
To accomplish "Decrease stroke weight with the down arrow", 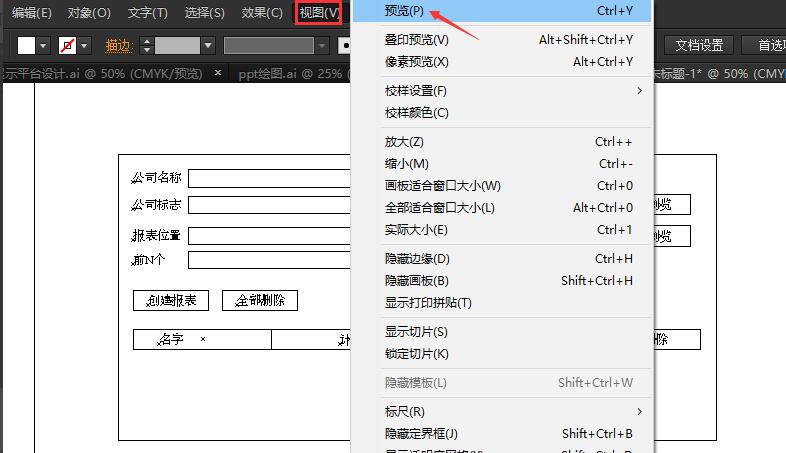I will tap(146, 50).
